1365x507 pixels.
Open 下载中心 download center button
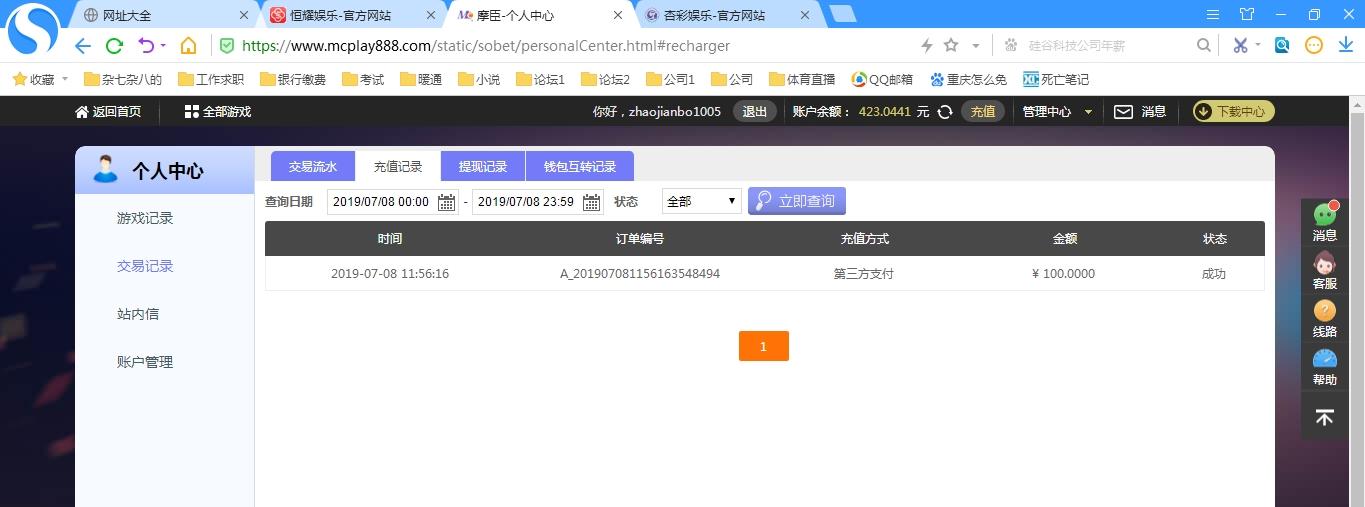[1234, 112]
